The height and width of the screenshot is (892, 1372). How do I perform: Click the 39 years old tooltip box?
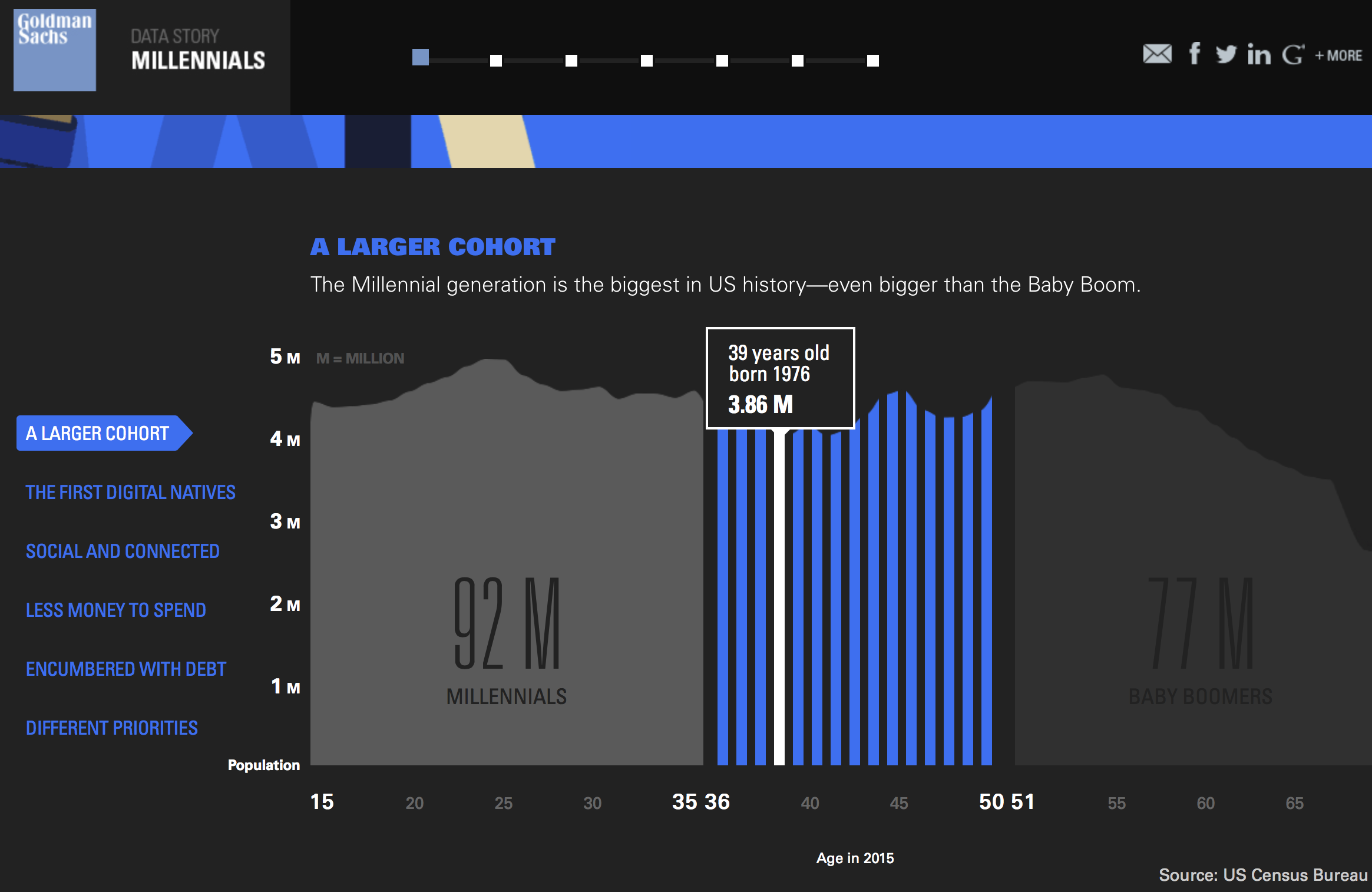[x=780, y=378]
